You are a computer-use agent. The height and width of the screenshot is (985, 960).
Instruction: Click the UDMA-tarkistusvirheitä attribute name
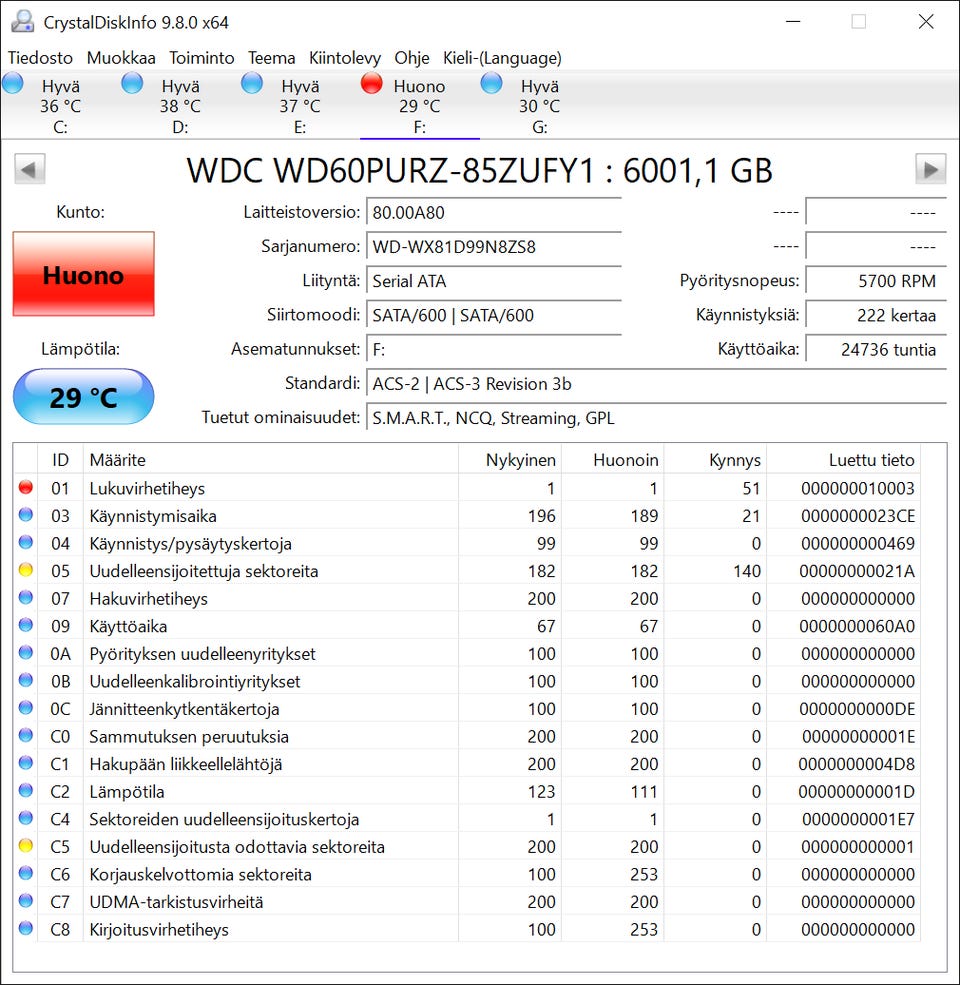point(176,902)
